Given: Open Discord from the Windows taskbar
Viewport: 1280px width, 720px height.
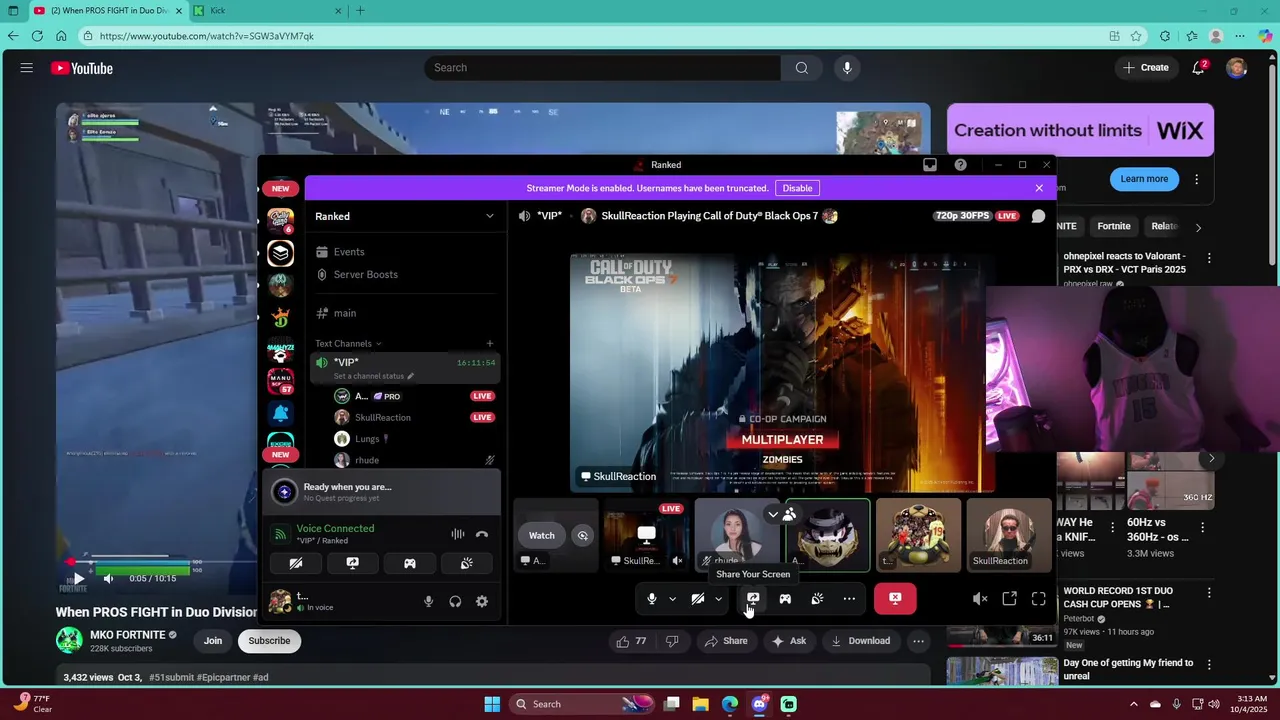Looking at the screenshot, I should (x=759, y=704).
